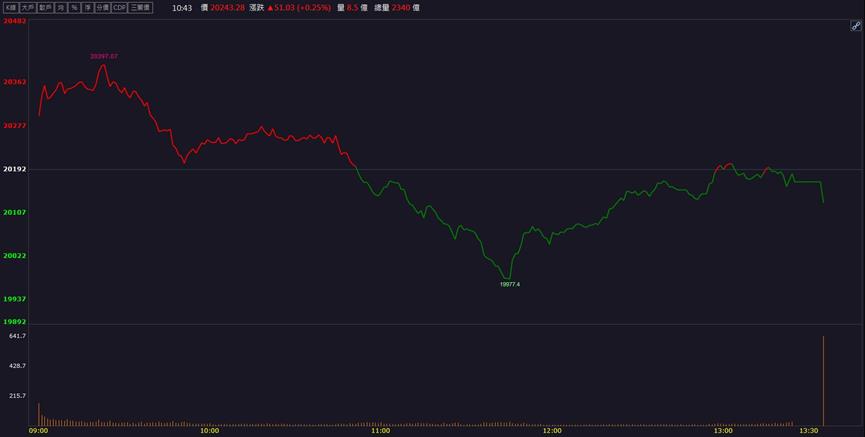Screen dimensions: 865x437
Task: Click the tall closing volume bar at 13:30
Action: 823,381
